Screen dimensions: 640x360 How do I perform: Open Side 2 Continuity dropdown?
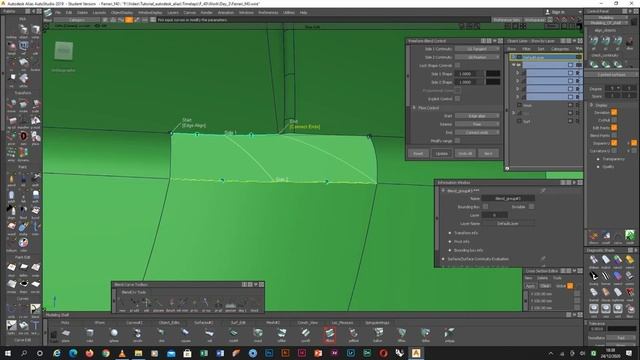coord(477,57)
